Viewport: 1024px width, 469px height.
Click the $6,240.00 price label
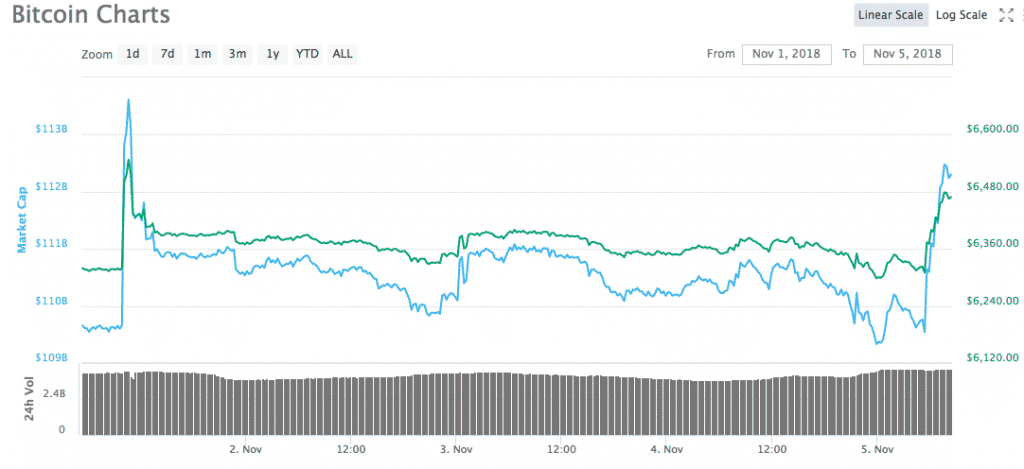click(992, 301)
